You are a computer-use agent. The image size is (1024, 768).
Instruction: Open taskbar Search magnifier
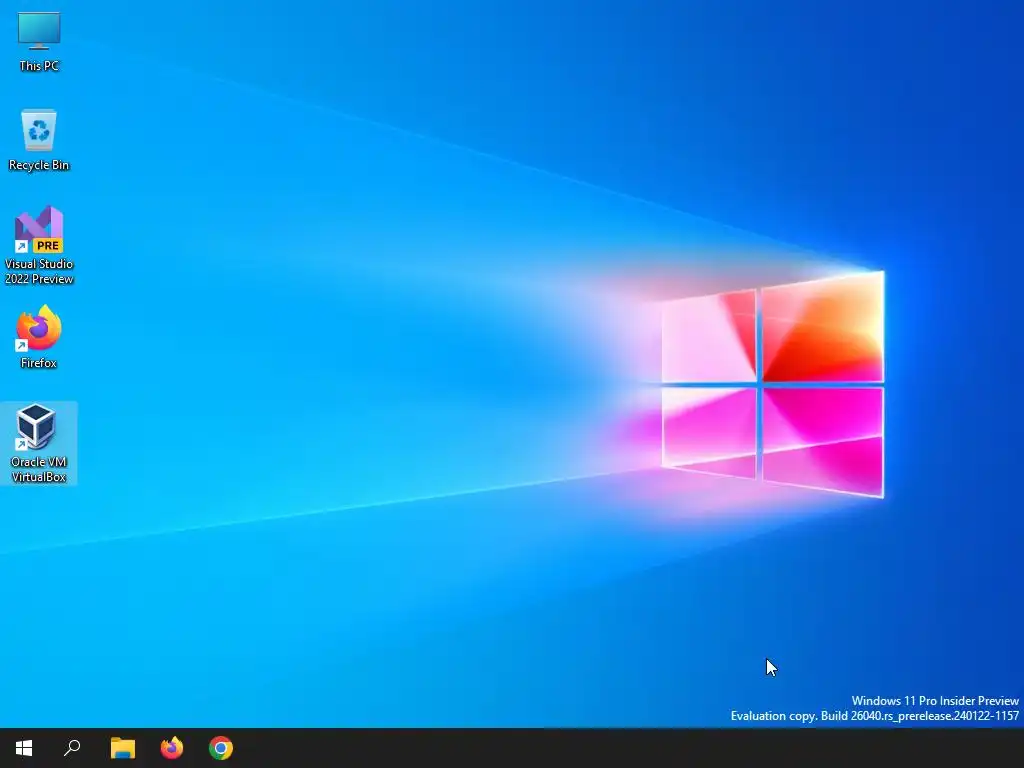tap(72, 748)
